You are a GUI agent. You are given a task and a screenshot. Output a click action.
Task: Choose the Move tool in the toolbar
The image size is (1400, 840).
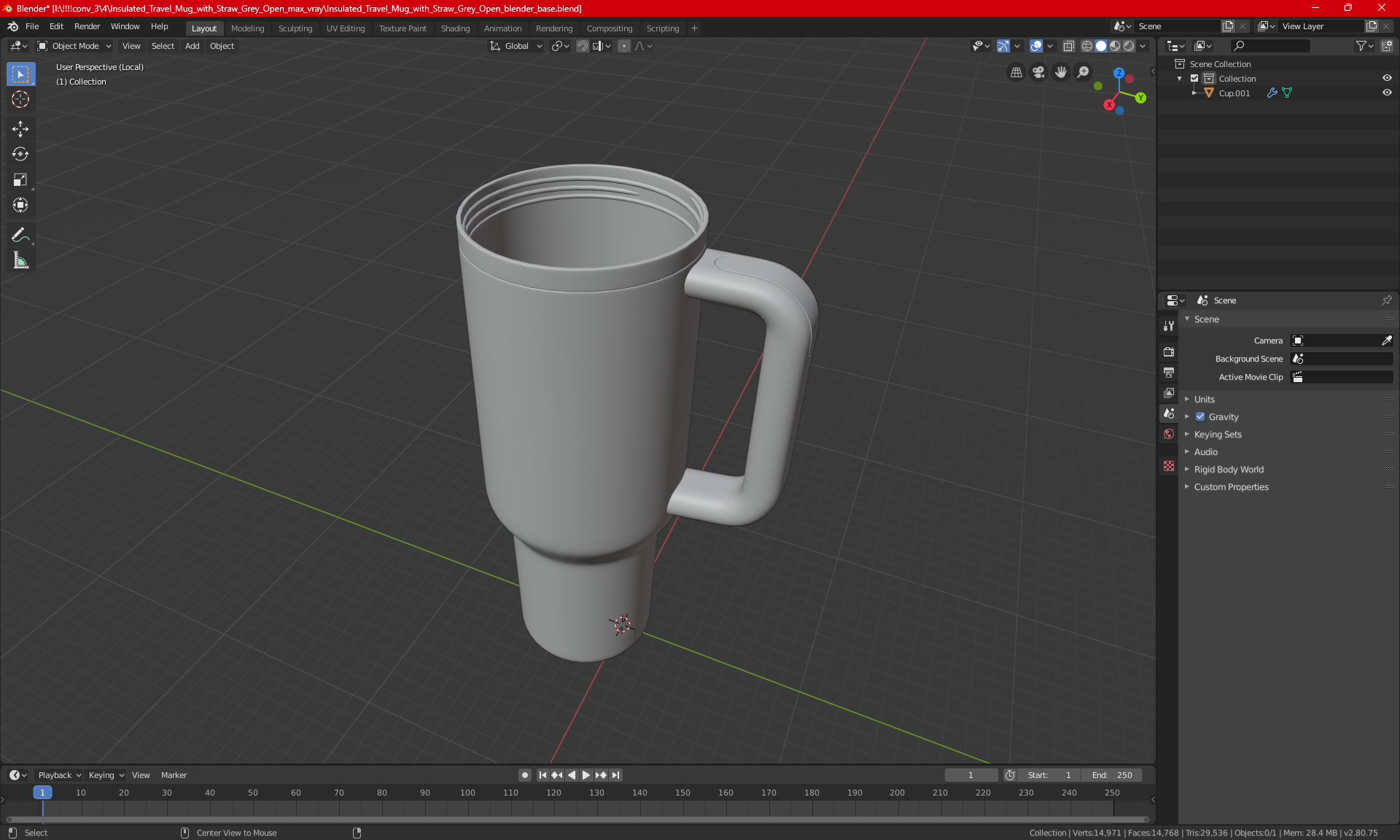(x=20, y=129)
